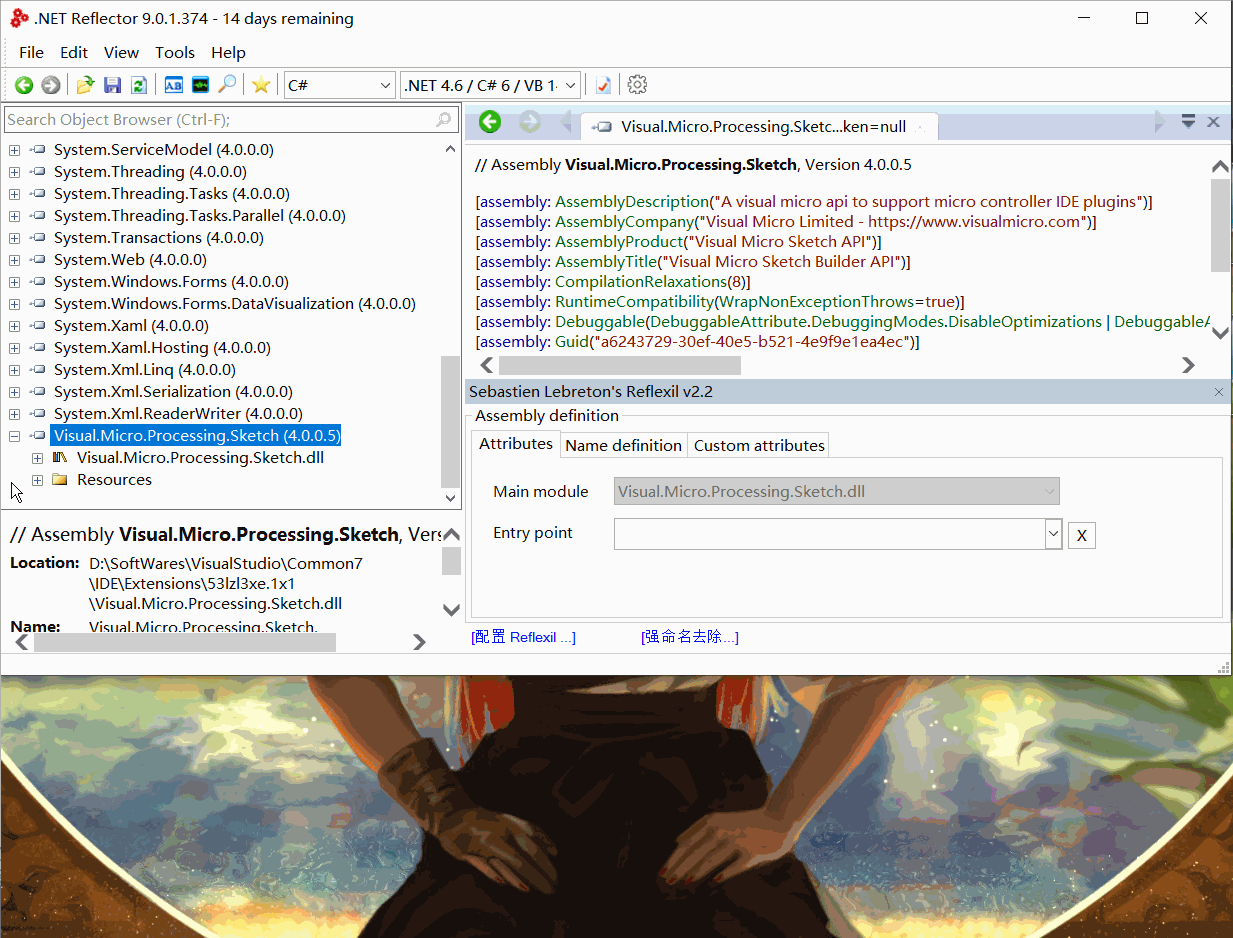1233x938 pixels.
Task: Click the RuntimeCompatibility attribute link in code
Action: [634, 302]
